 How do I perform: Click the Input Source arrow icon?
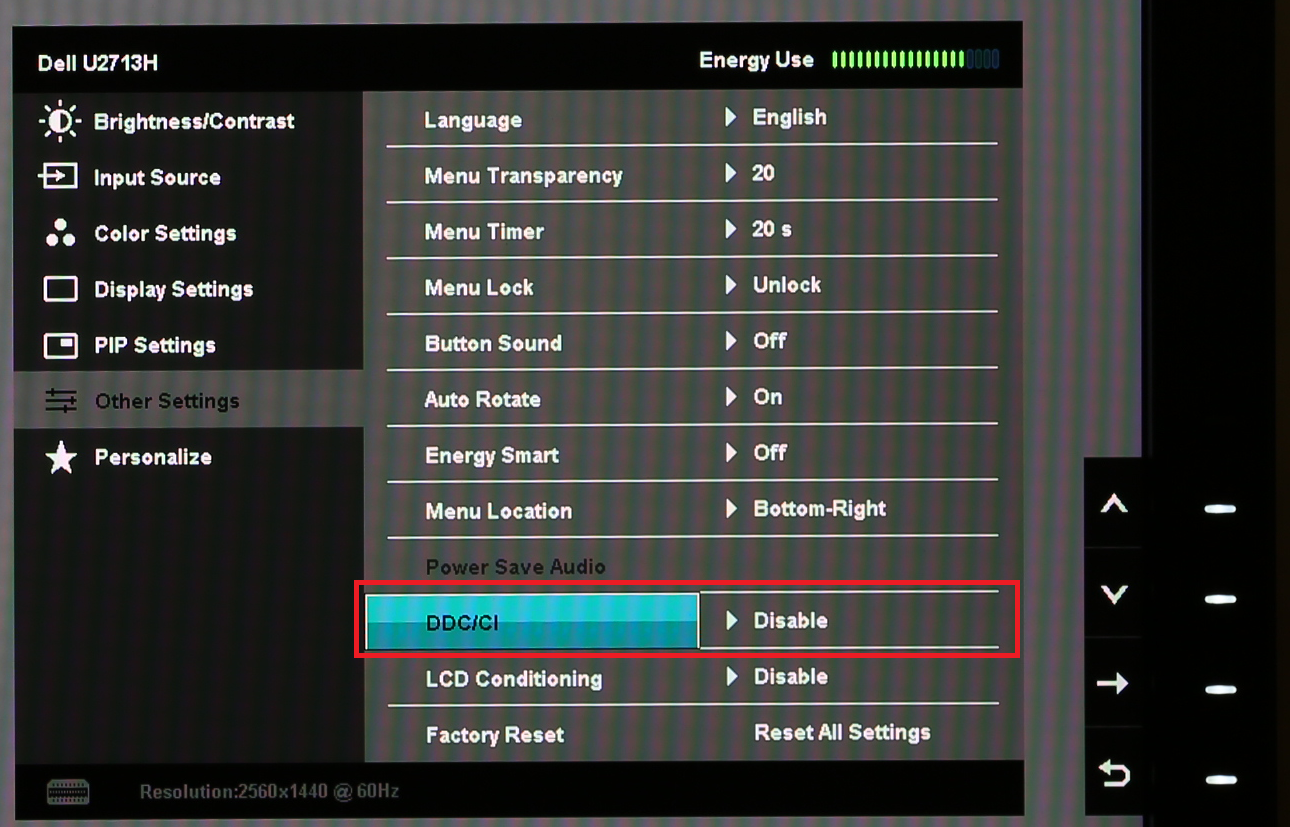[58, 177]
